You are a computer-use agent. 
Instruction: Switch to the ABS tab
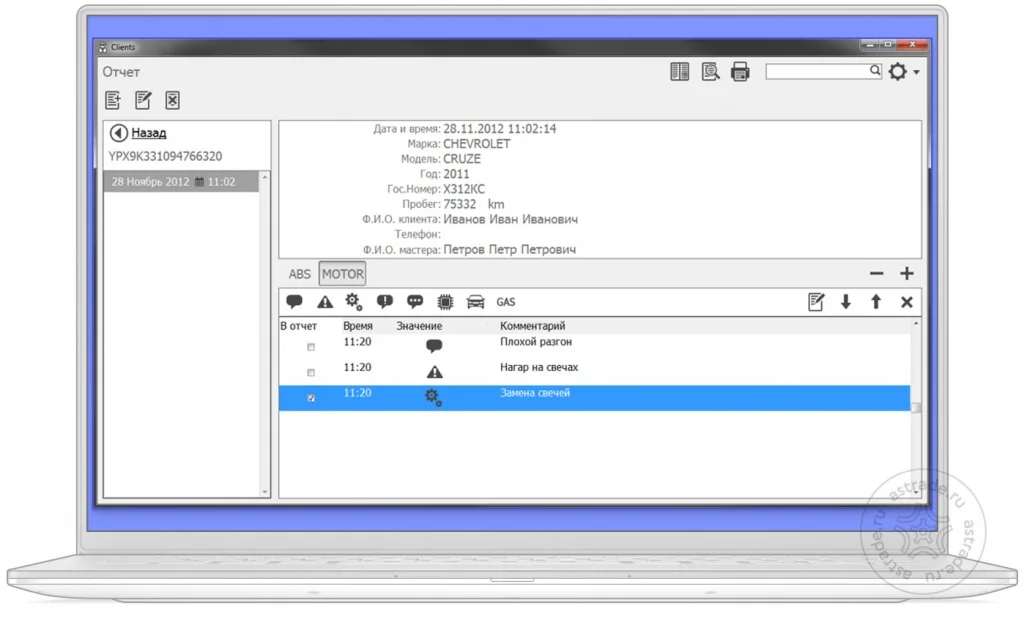tap(299, 273)
